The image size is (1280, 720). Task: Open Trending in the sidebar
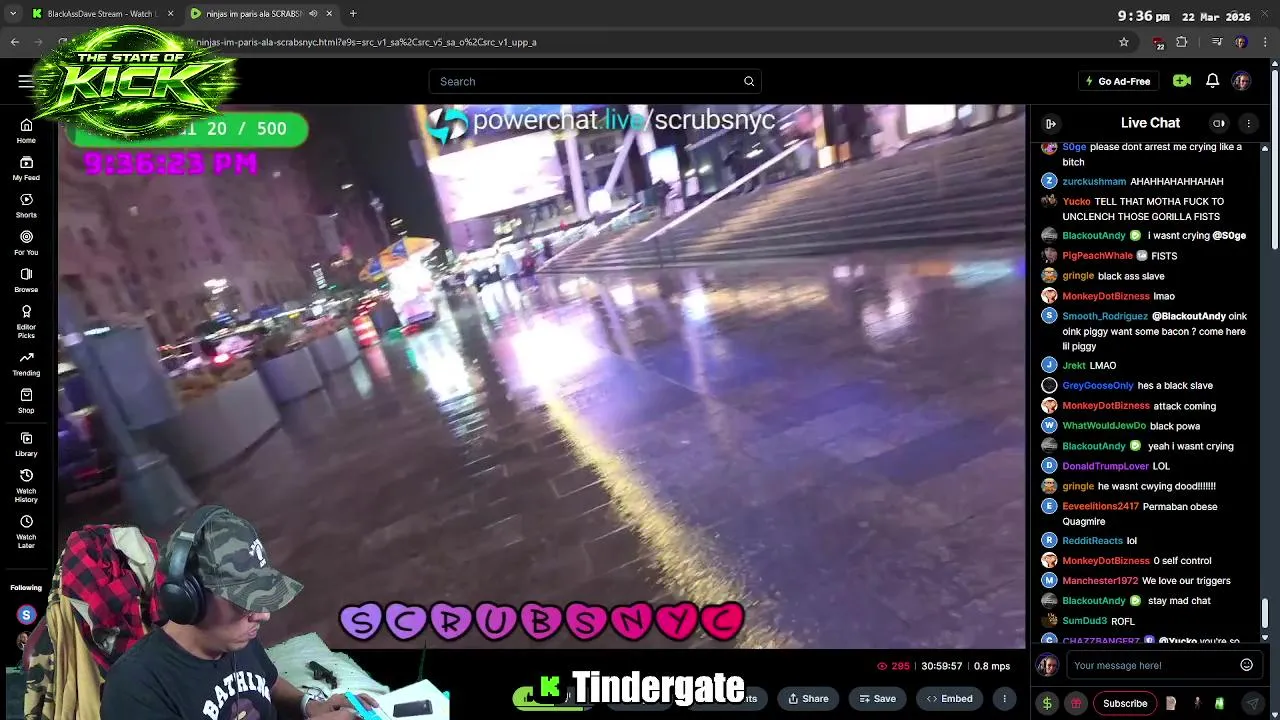coord(26,363)
